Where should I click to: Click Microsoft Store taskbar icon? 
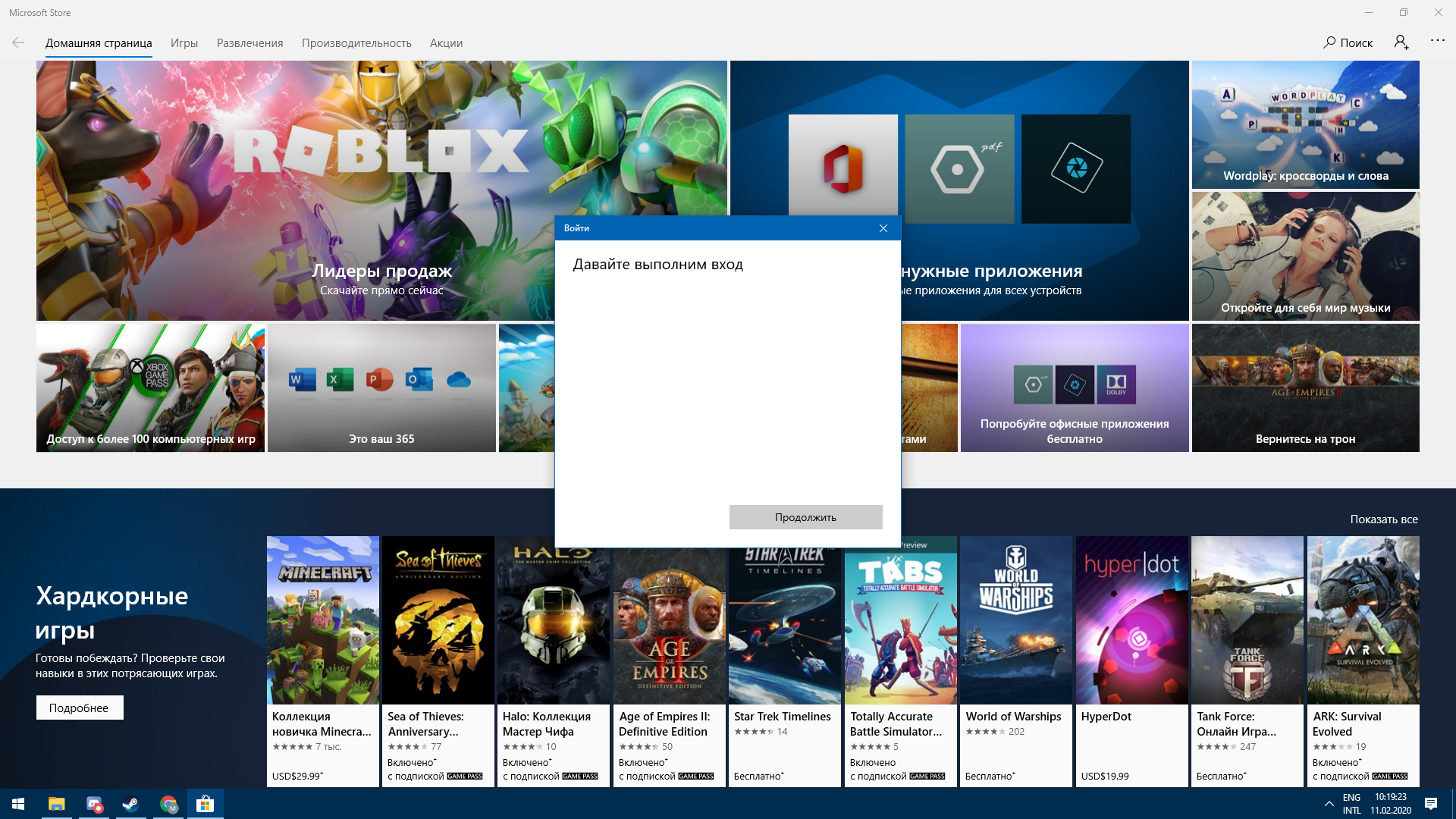(x=206, y=804)
